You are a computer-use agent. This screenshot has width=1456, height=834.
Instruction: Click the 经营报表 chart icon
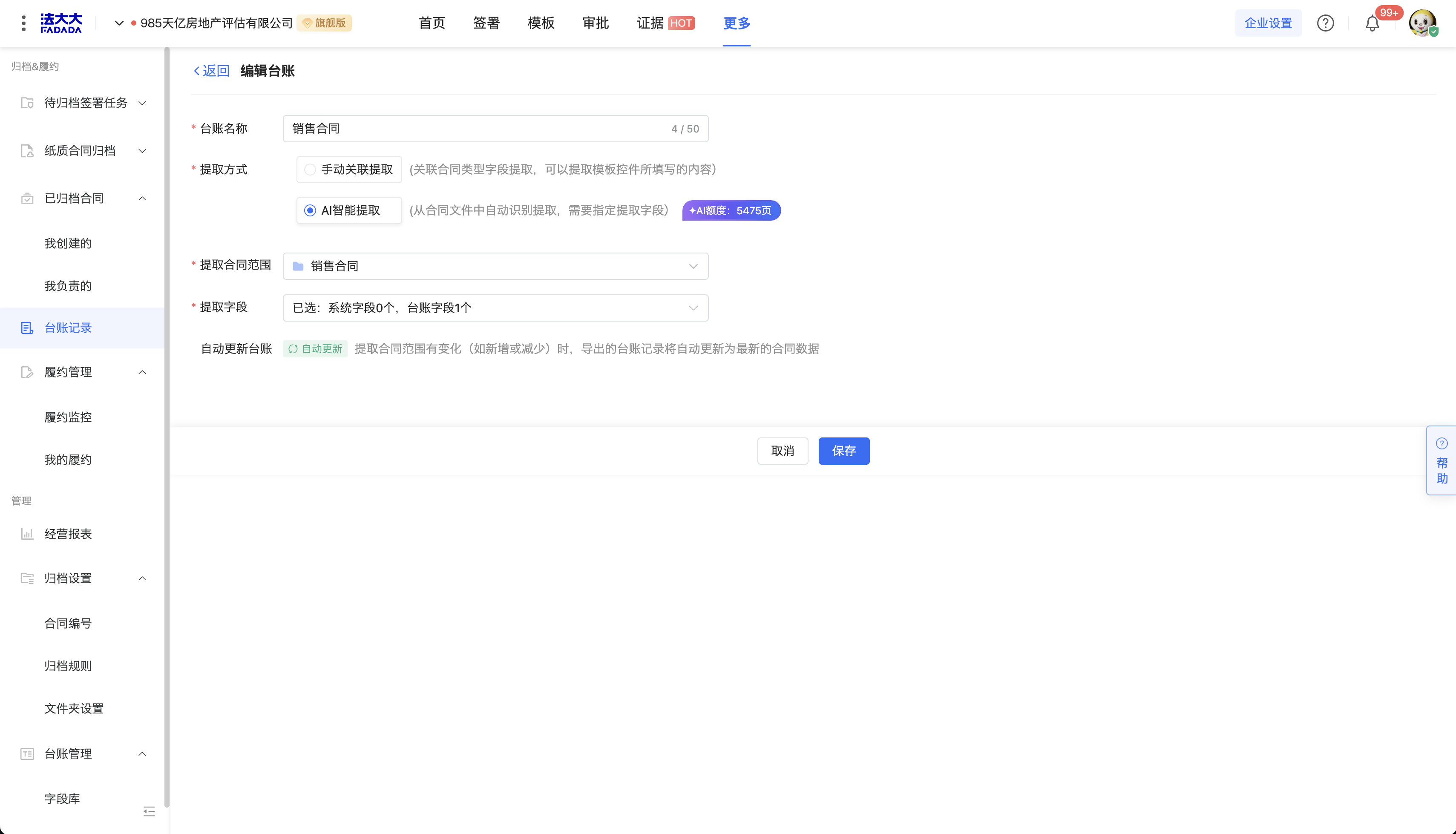click(27, 534)
